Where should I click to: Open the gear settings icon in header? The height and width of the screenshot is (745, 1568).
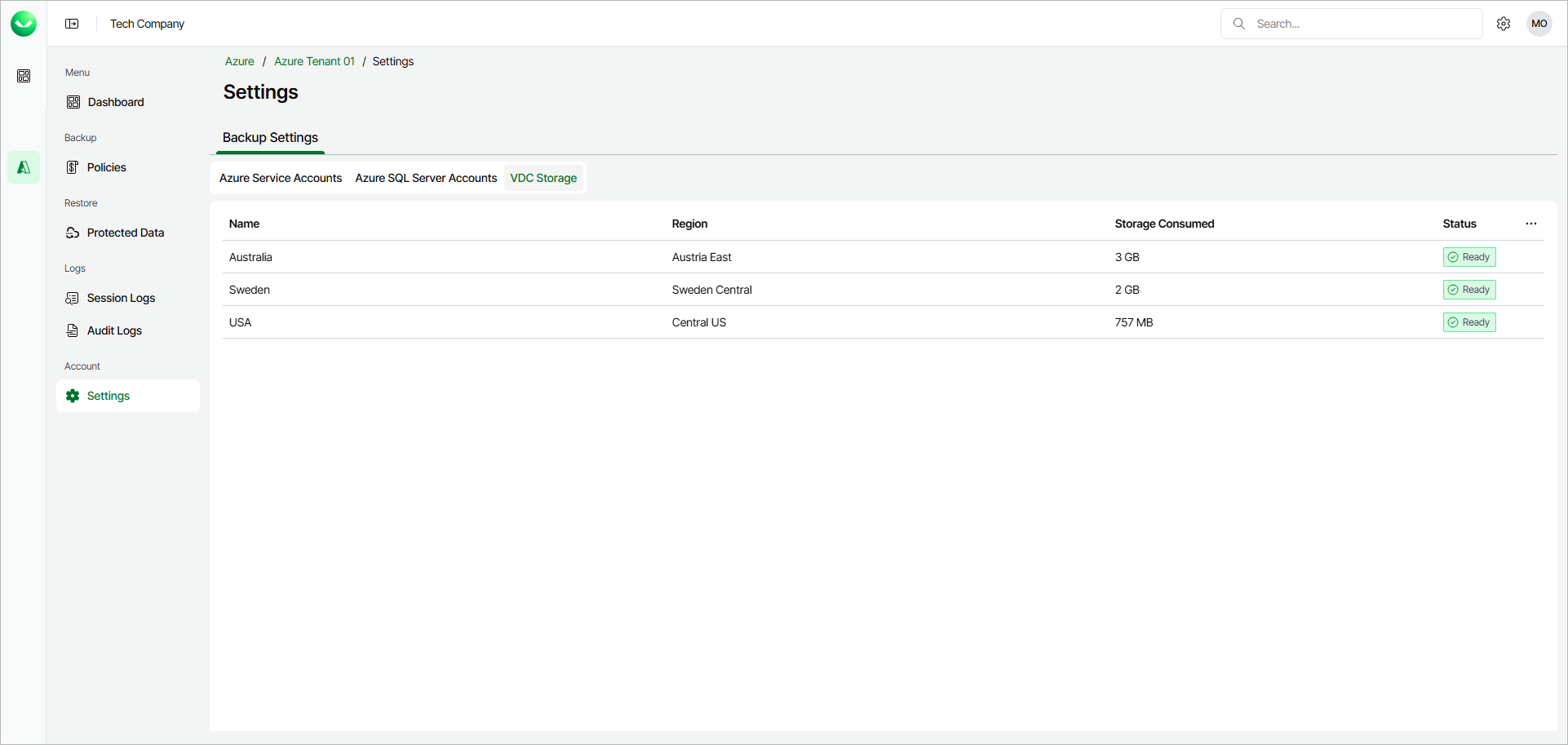1504,24
